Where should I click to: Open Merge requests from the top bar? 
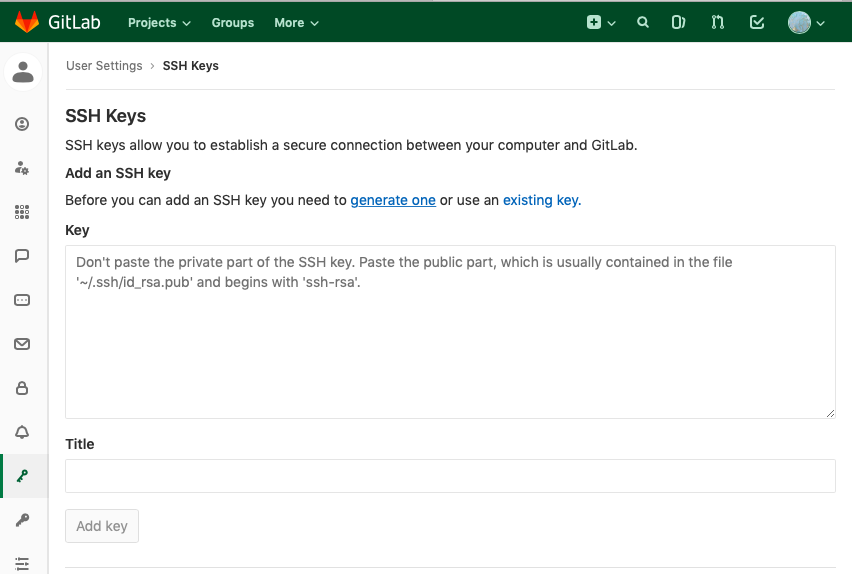(717, 22)
